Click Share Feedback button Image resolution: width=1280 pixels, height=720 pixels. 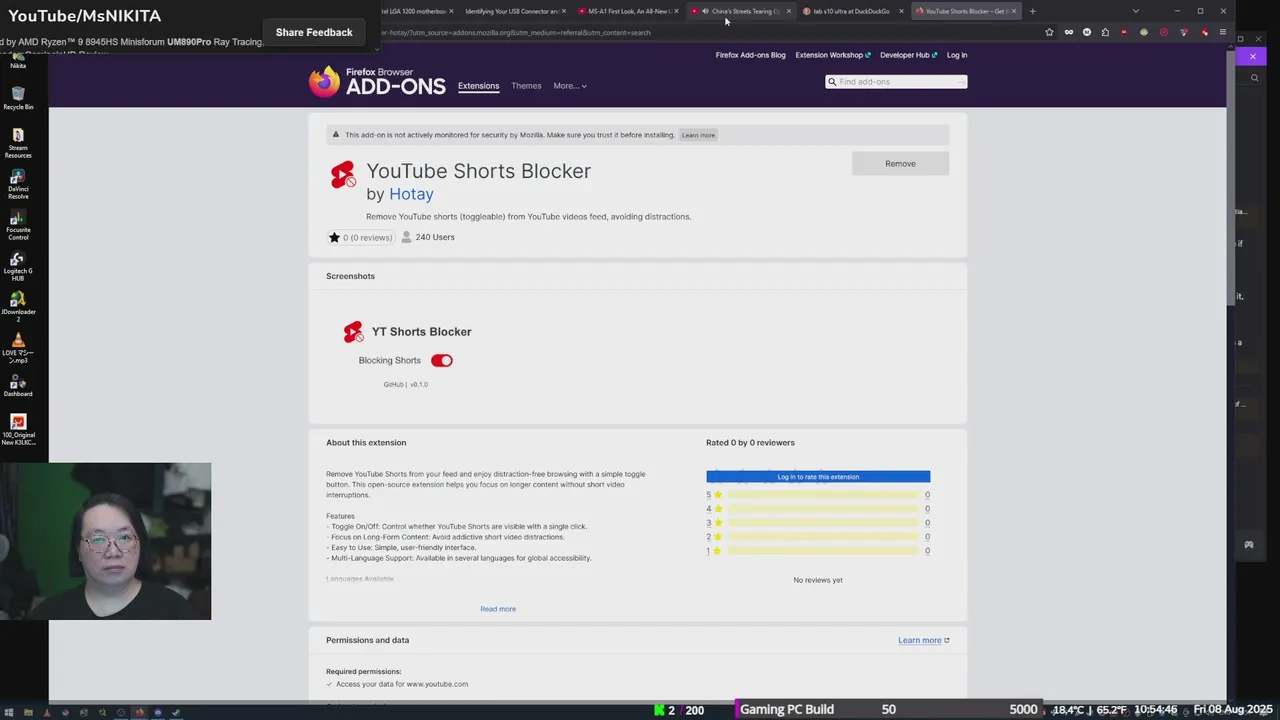point(314,32)
